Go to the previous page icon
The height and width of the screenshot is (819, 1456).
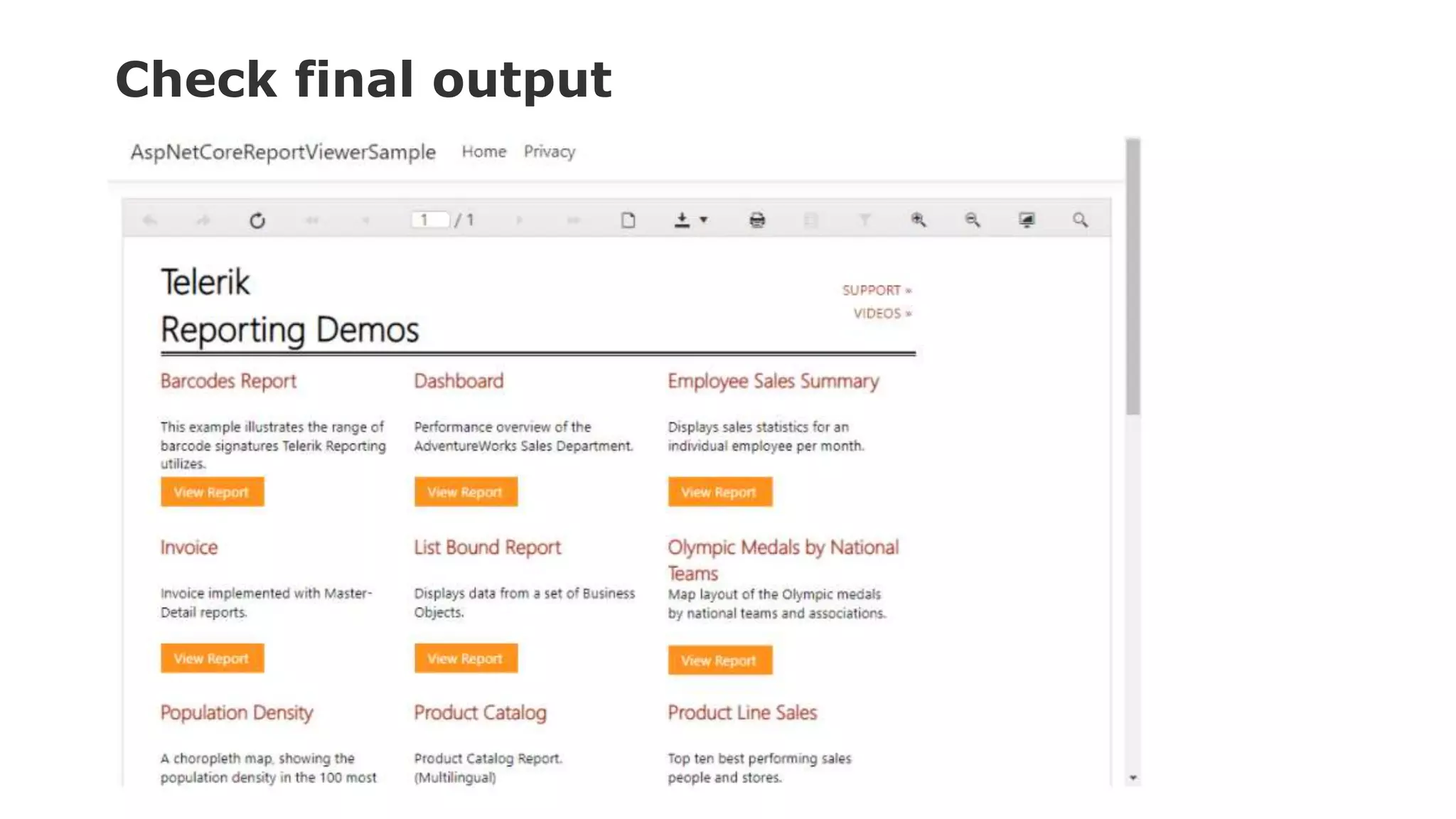click(365, 220)
